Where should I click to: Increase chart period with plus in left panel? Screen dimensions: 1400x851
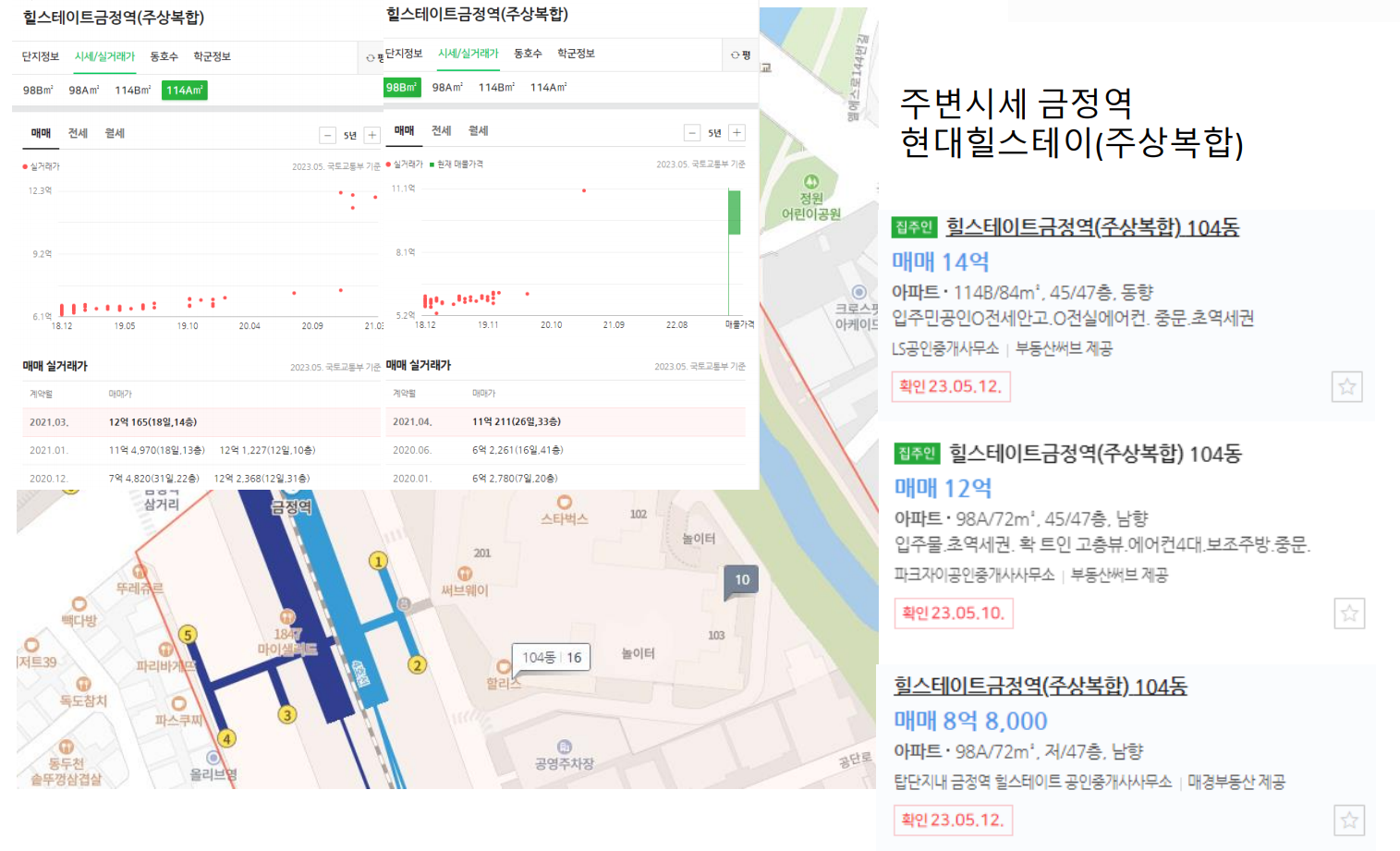click(371, 135)
